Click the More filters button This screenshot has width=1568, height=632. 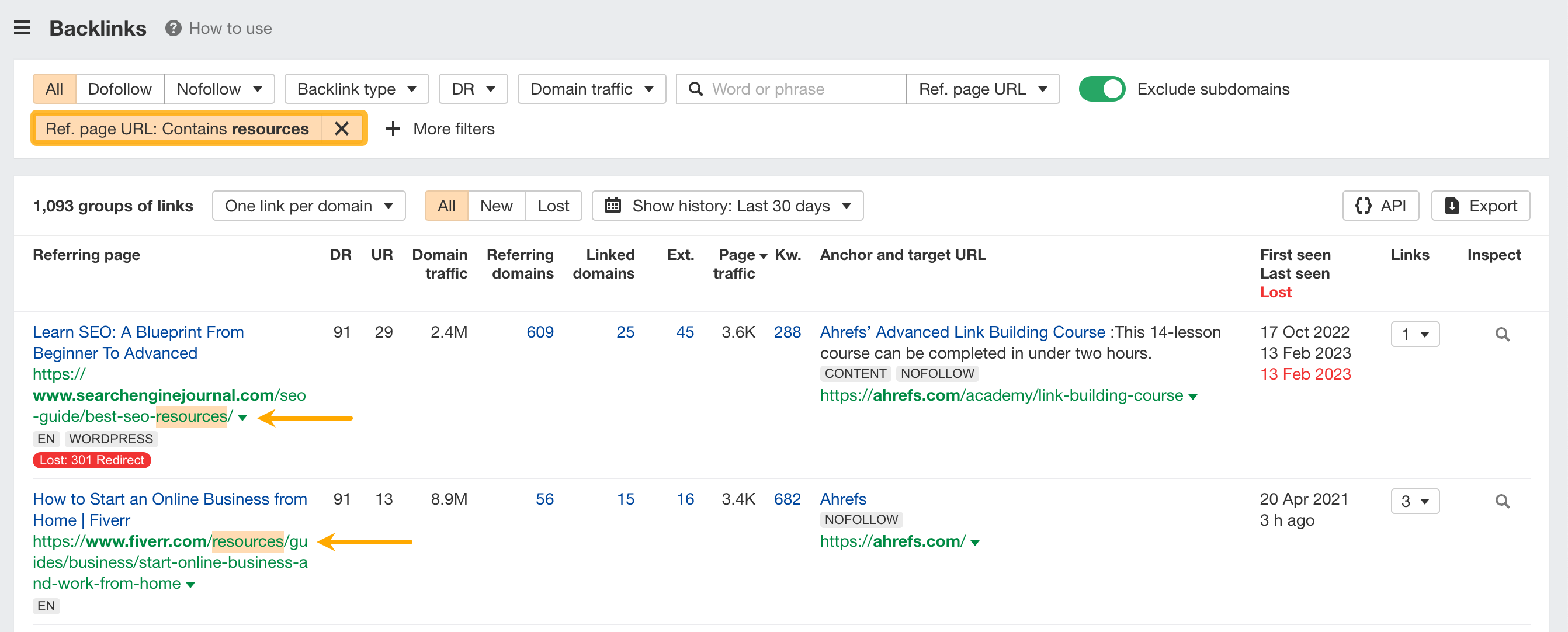pyautogui.click(x=440, y=129)
